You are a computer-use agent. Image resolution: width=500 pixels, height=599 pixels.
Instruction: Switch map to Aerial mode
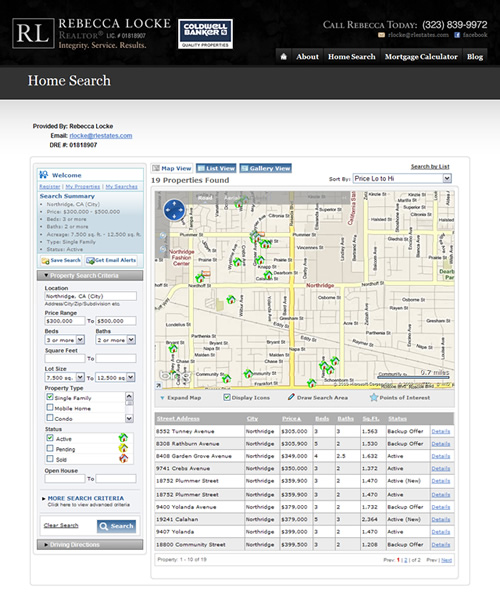click(231, 198)
